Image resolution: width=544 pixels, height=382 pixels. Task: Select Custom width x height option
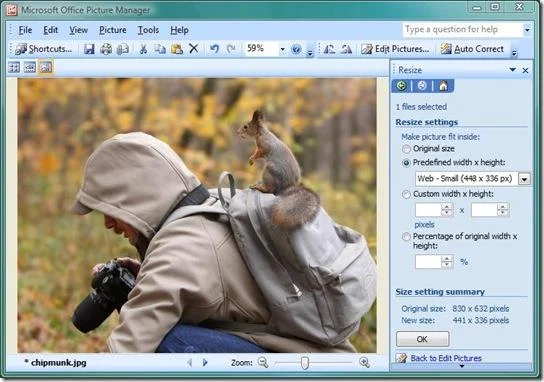tap(406, 194)
